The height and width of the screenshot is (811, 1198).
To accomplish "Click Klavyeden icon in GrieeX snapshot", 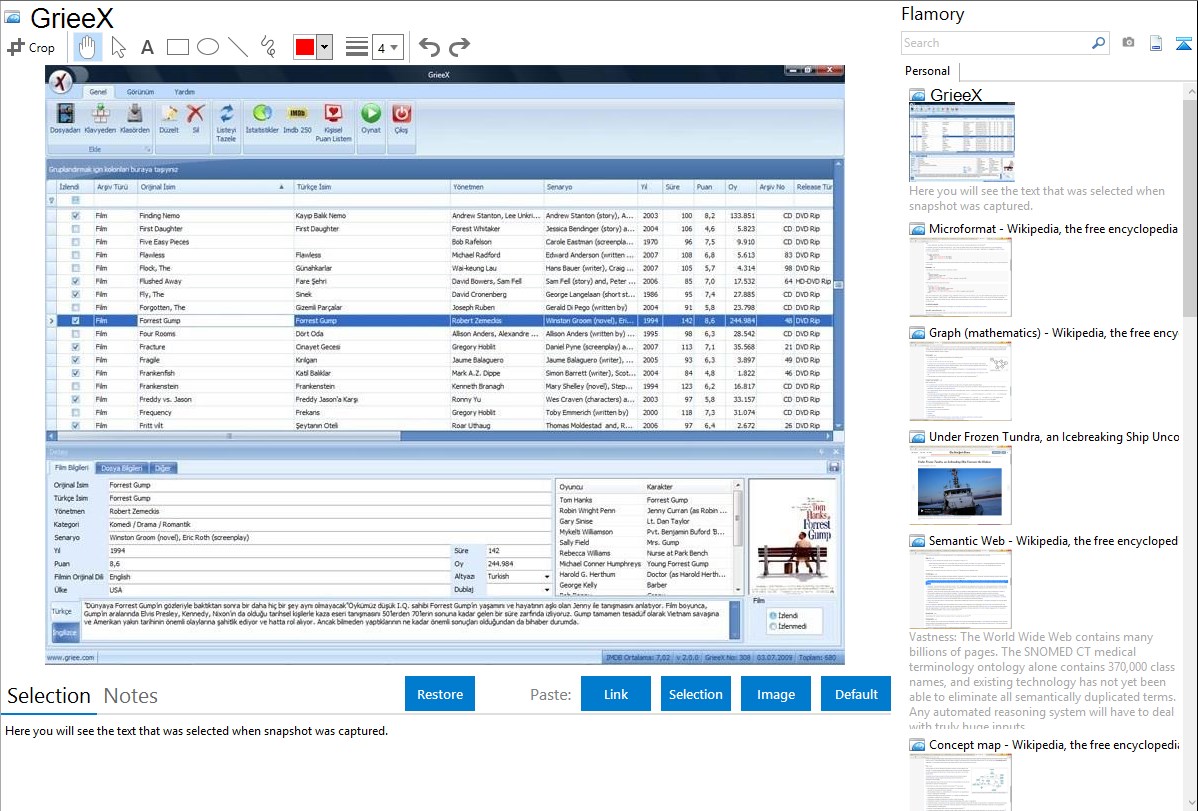I will coord(100,114).
